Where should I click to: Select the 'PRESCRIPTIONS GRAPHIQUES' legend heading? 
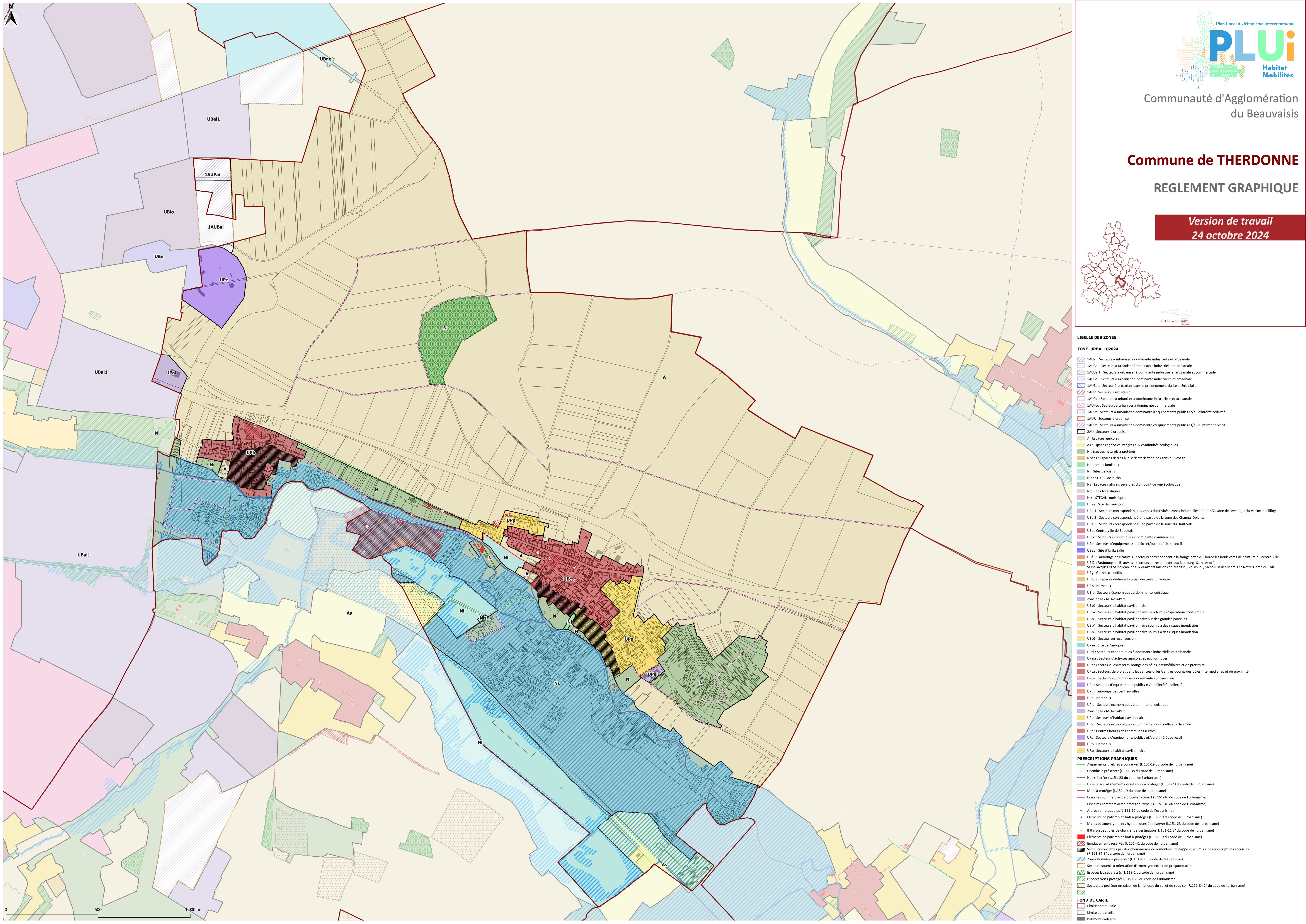point(1107,759)
